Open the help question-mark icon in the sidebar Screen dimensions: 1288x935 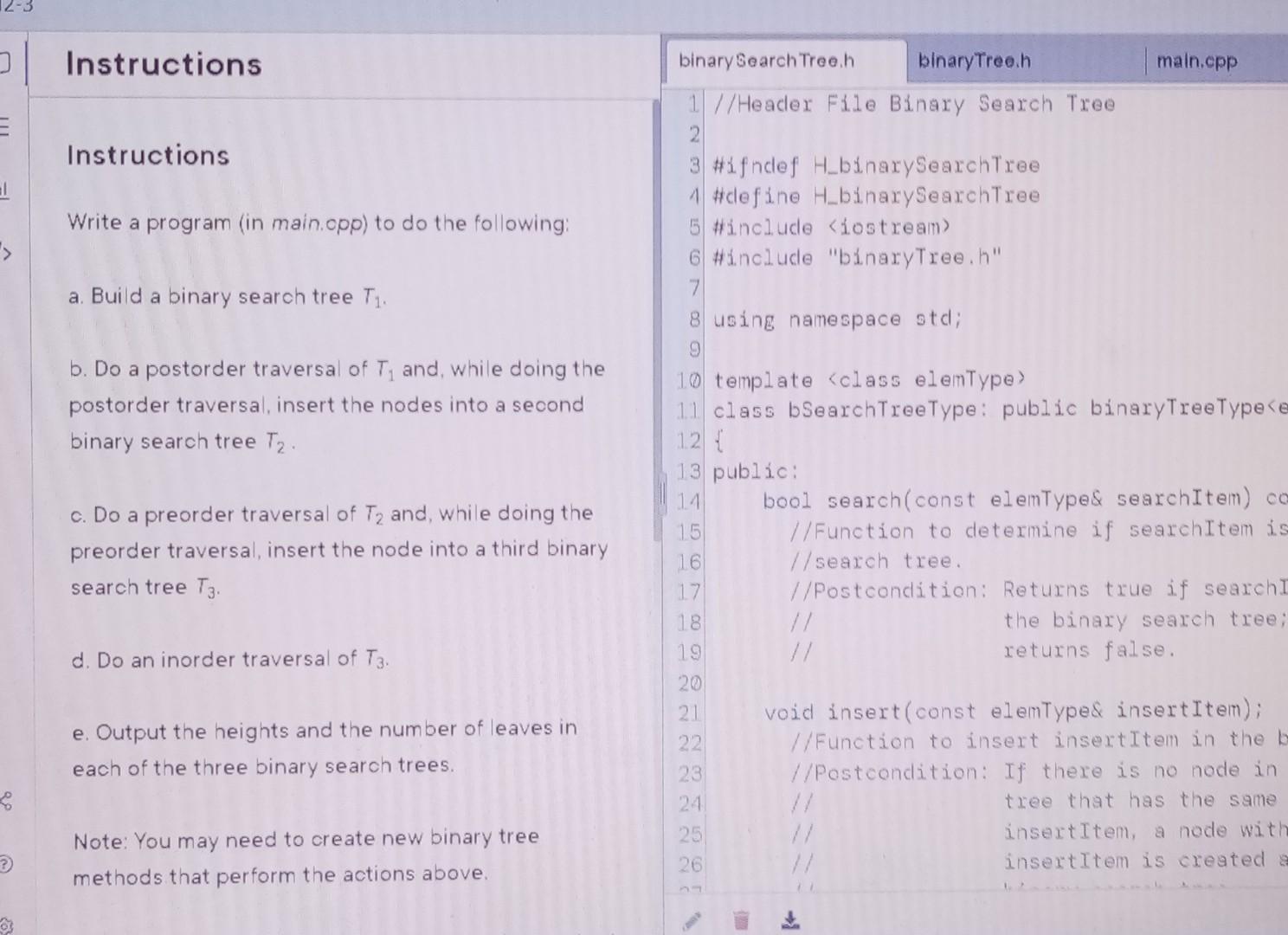[x=6, y=863]
